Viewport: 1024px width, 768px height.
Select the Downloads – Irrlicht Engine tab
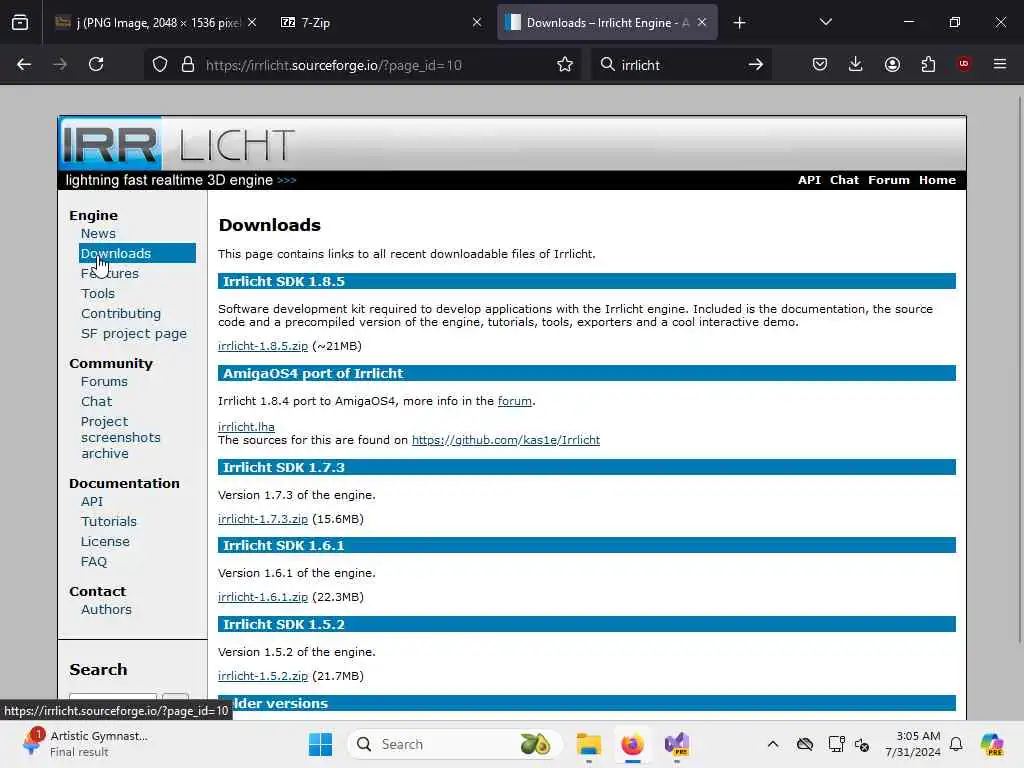pos(607,23)
